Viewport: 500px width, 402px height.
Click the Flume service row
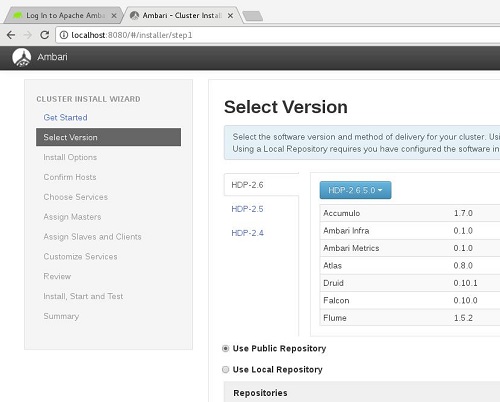pyautogui.click(x=410, y=318)
